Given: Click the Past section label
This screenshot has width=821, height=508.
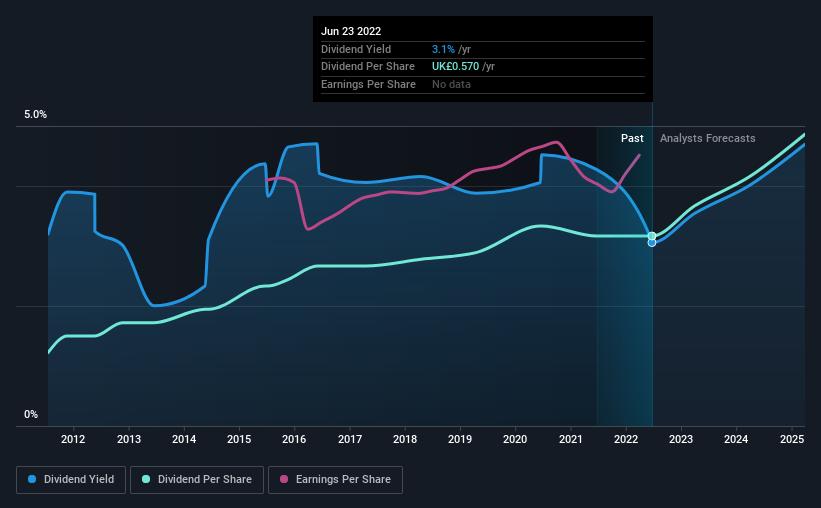Looking at the screenshot, I should [x=632, y=138].
